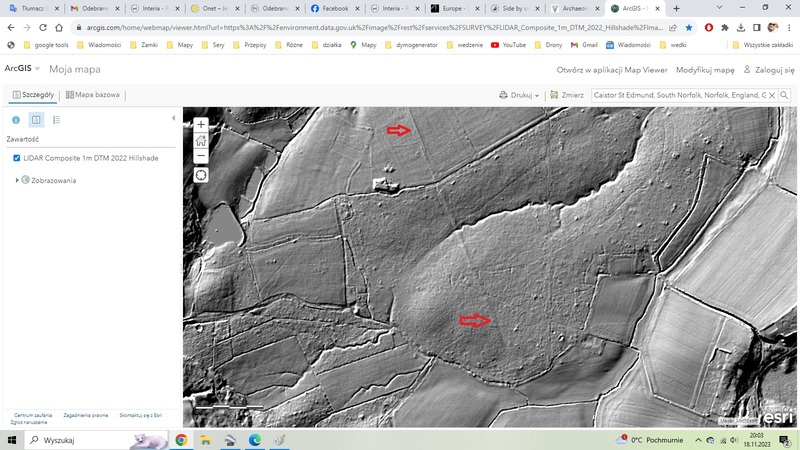Zoom in on the map with plus button

[x=201, y=125]
